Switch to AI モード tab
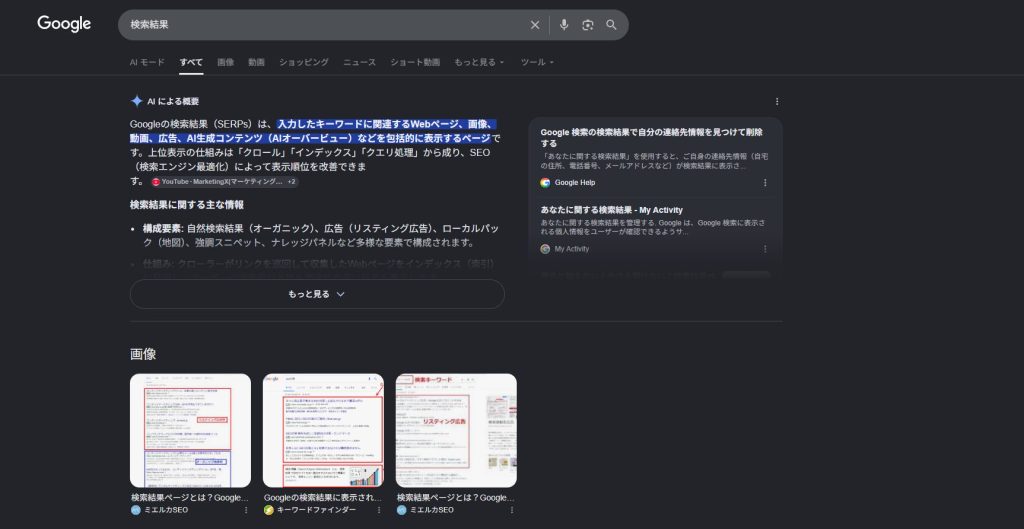 [x=147, y=62]
